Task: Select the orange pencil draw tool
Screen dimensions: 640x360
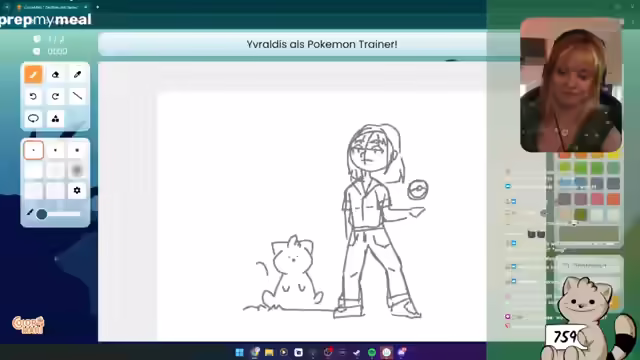Action: [x=33, y=75]
